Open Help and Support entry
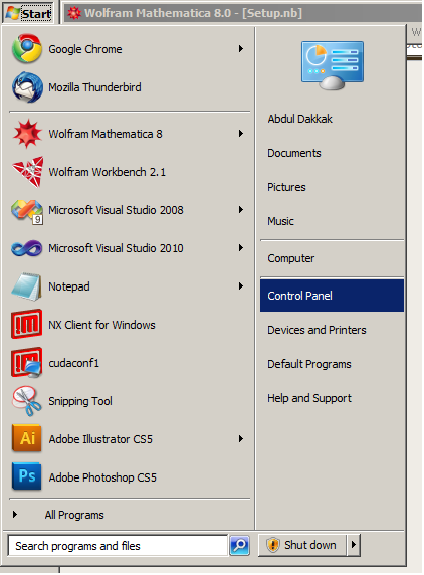This screenshot has height=575, width=424. point(309,398)
